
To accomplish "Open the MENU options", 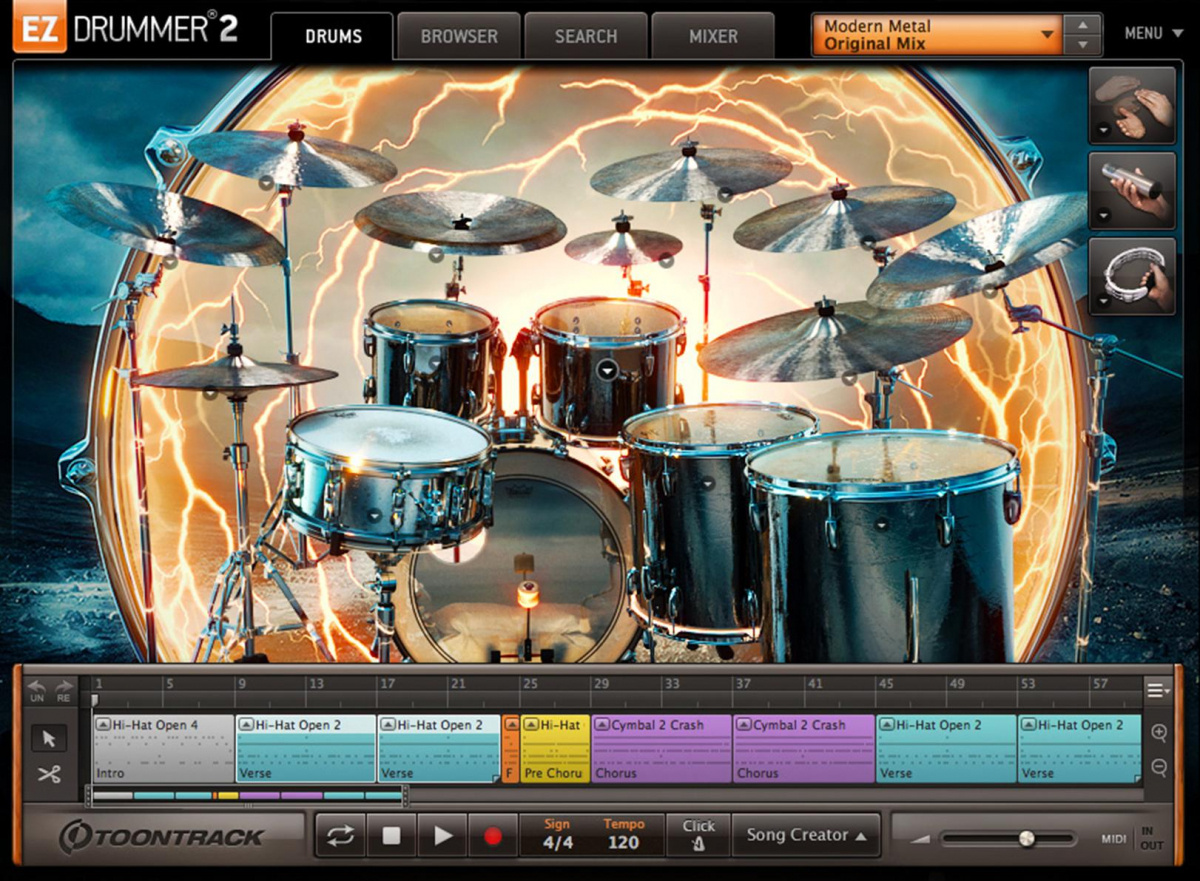I will click(x=1152, y=33).
